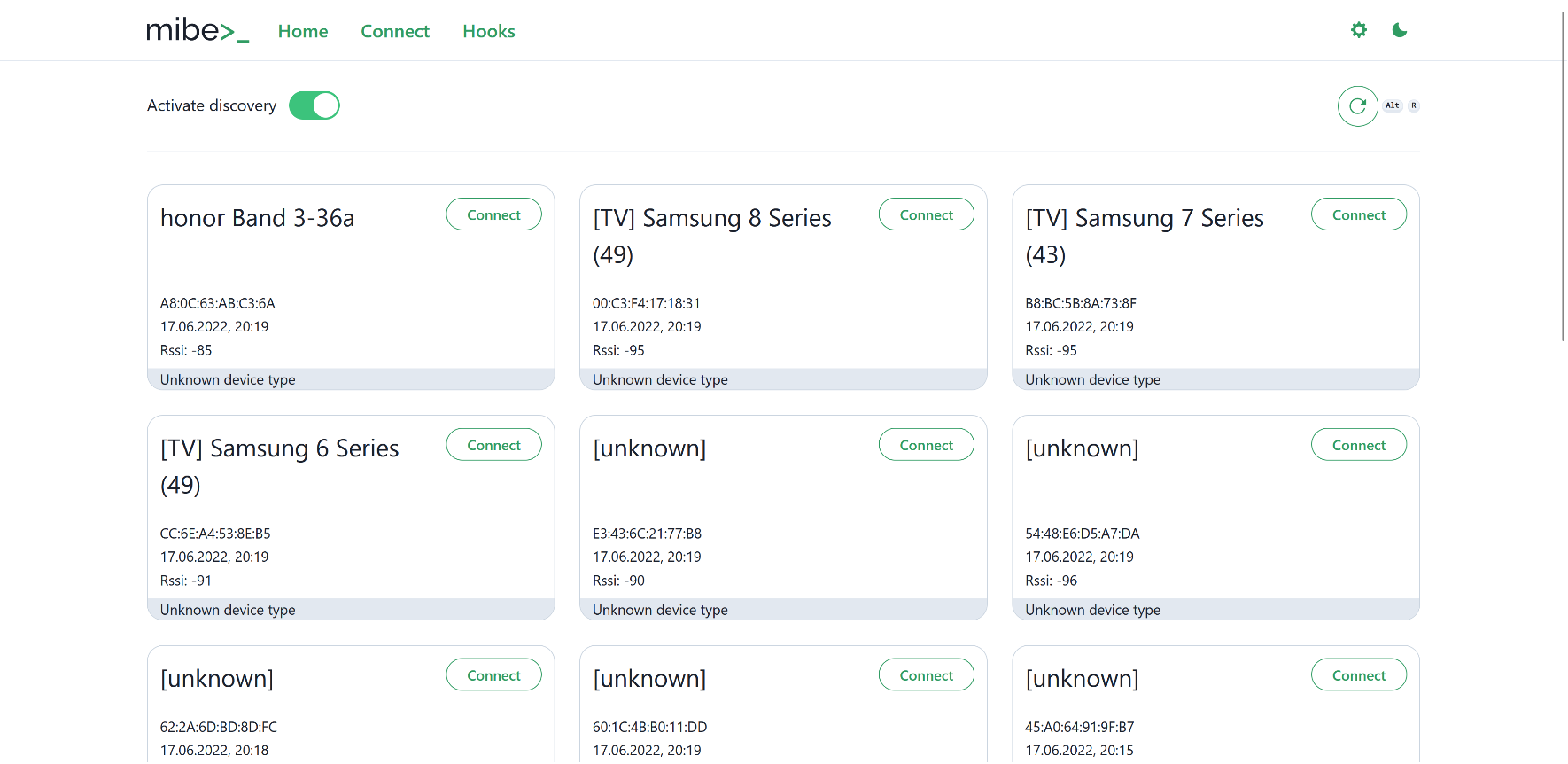Select the honor Band 3-36a title
The image size is (1568, 764).
tap(257, 218)
